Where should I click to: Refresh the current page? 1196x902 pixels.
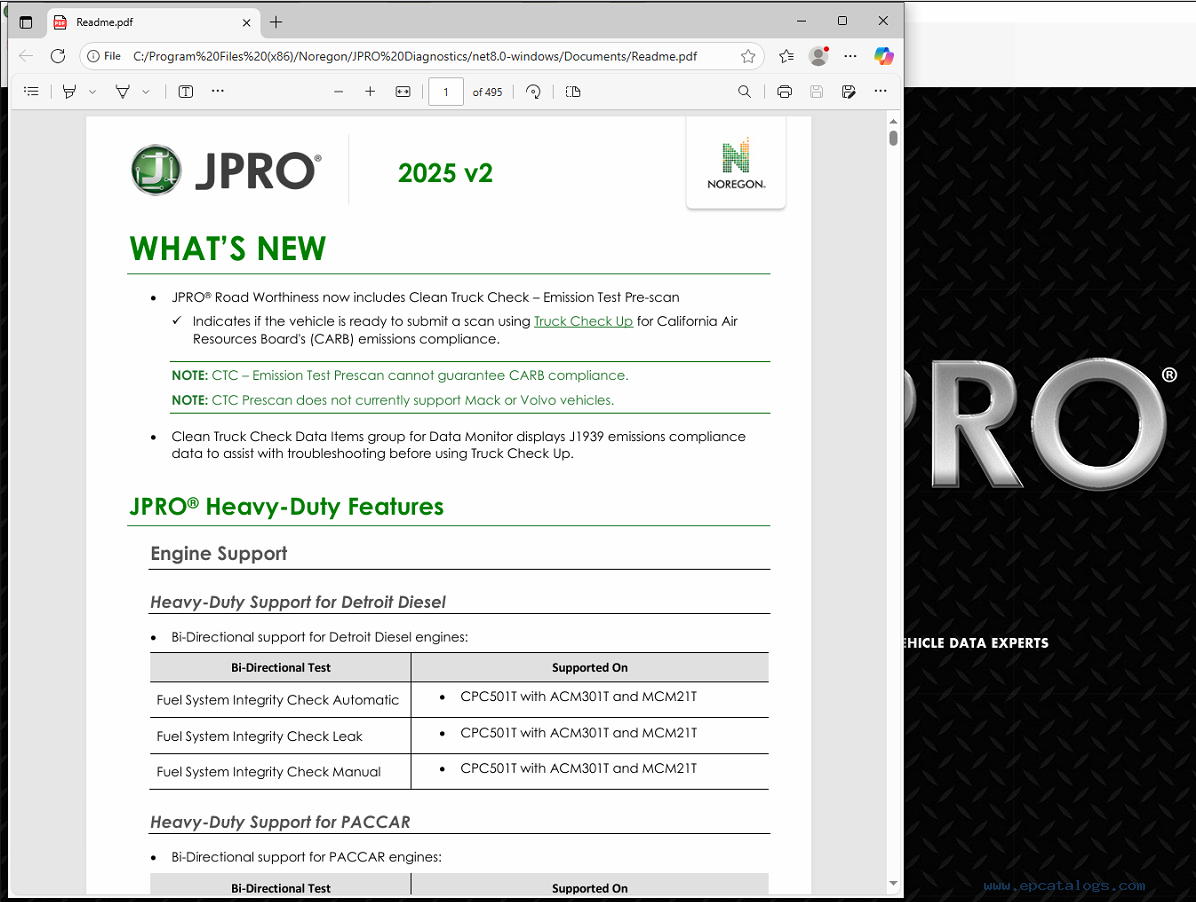[58, 56]
